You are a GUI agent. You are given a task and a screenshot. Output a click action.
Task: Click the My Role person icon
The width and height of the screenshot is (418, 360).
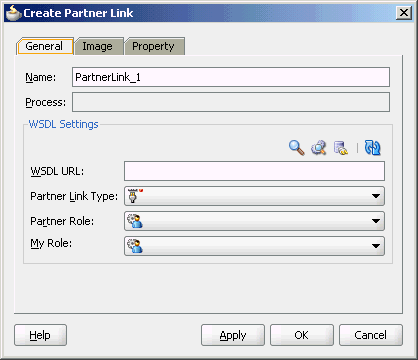click(135, 246)
